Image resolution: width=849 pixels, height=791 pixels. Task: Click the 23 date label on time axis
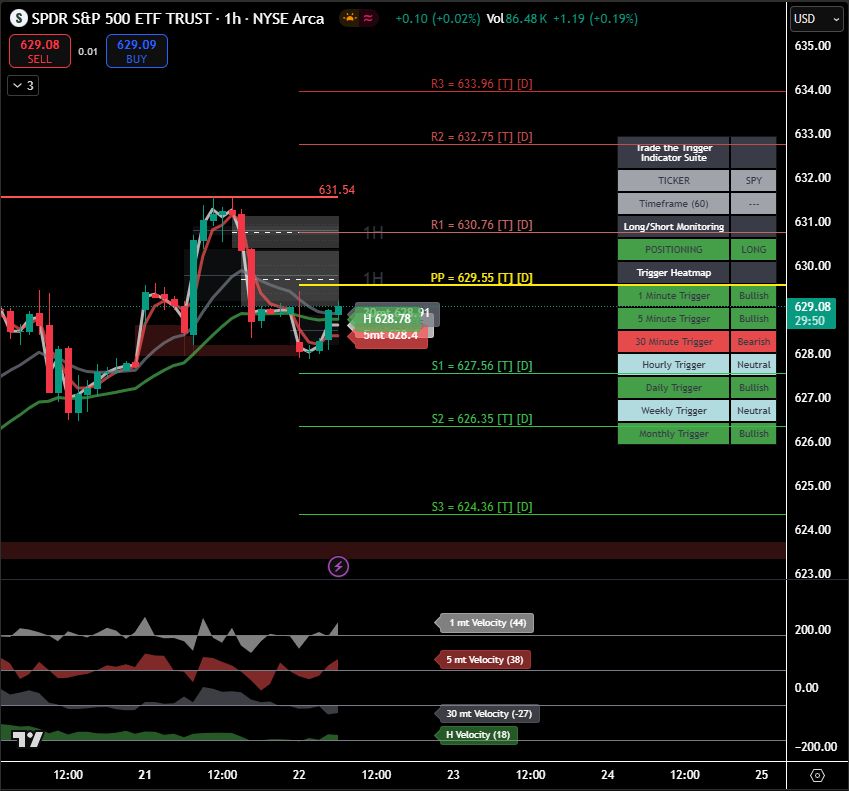(x=453, y=775)
